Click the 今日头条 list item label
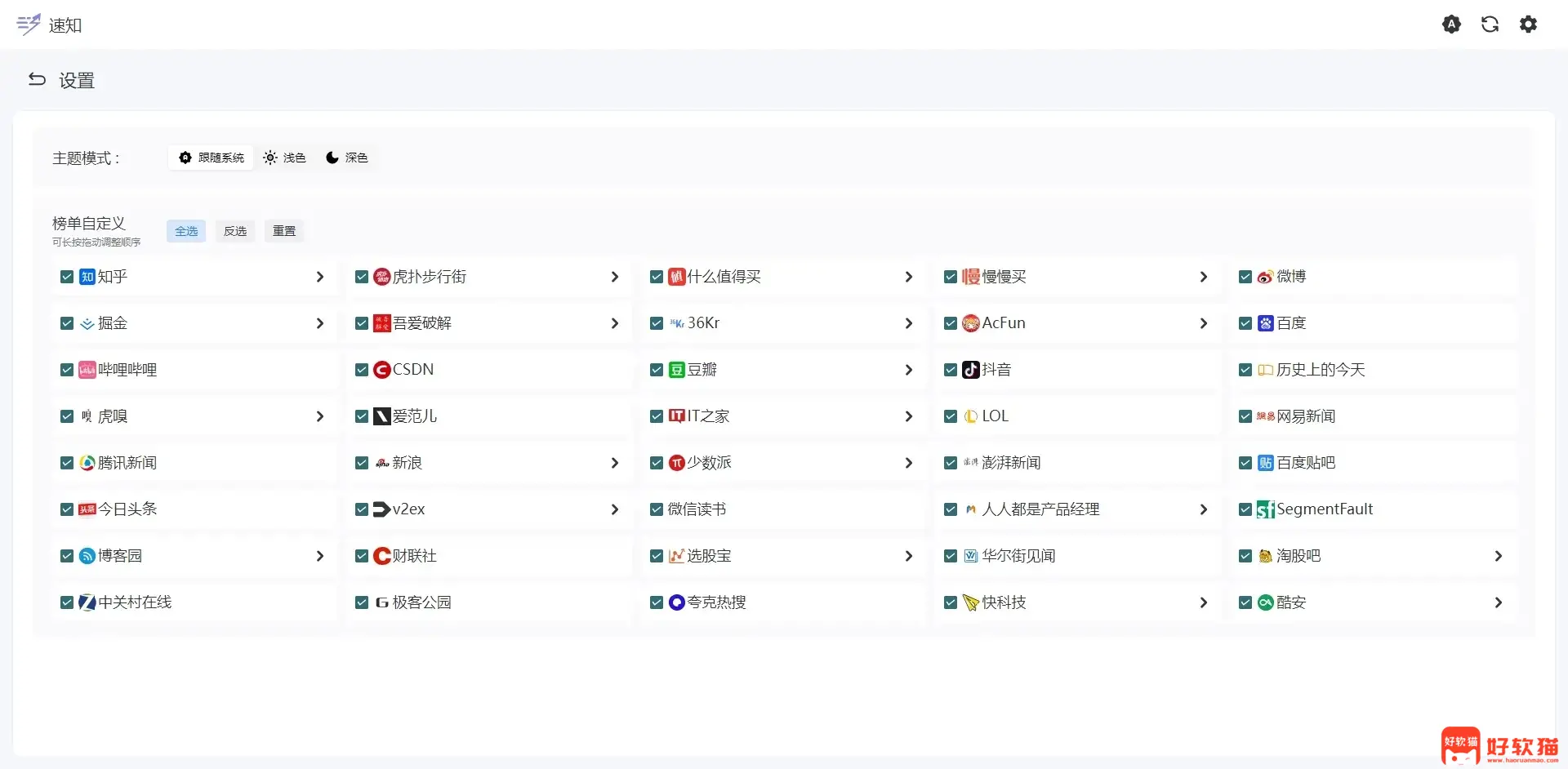This screenshot has width=1568, height=769. tap(127, 509)
